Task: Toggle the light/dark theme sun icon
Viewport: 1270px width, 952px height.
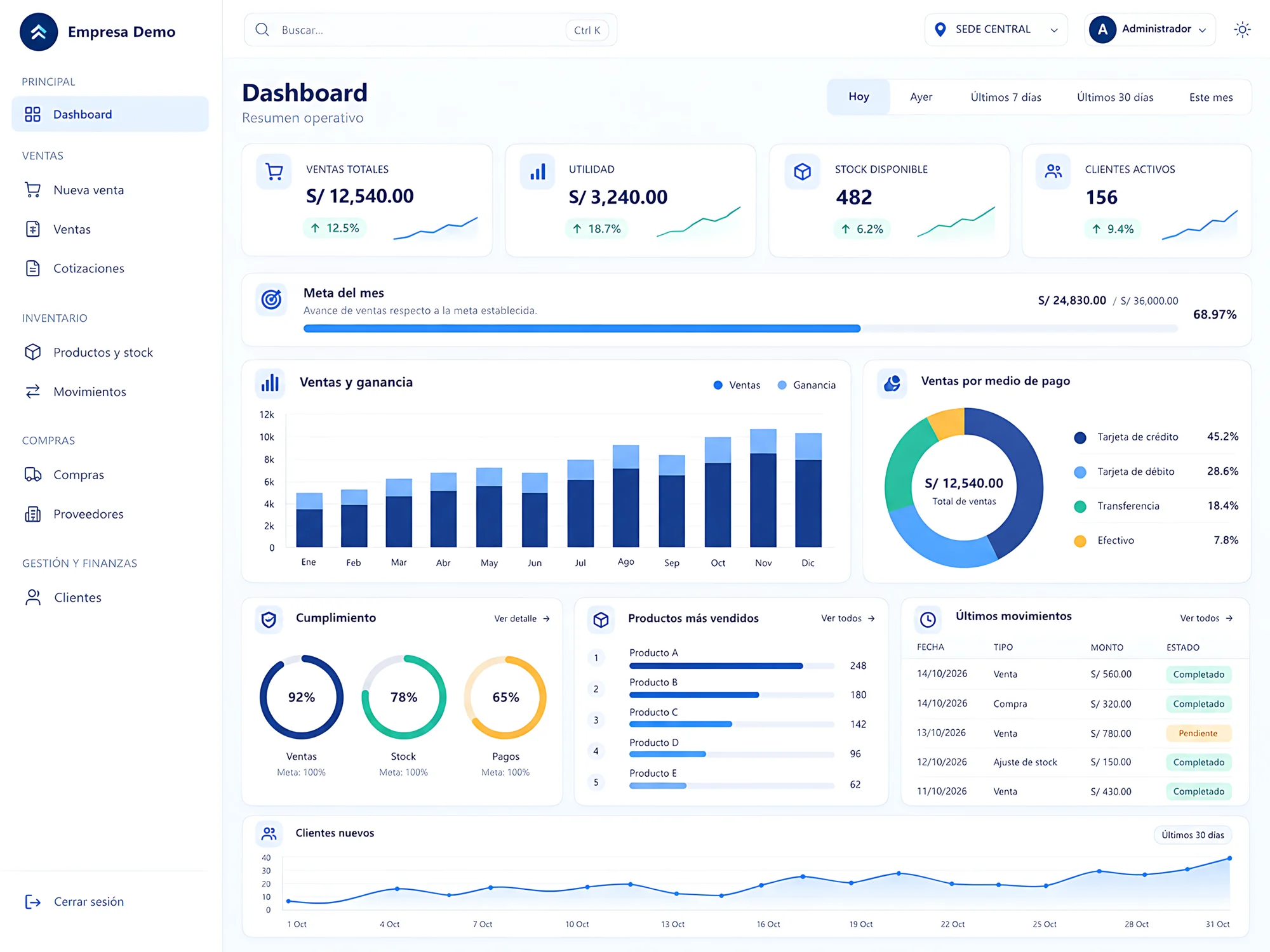Action: coord(1242,30)
